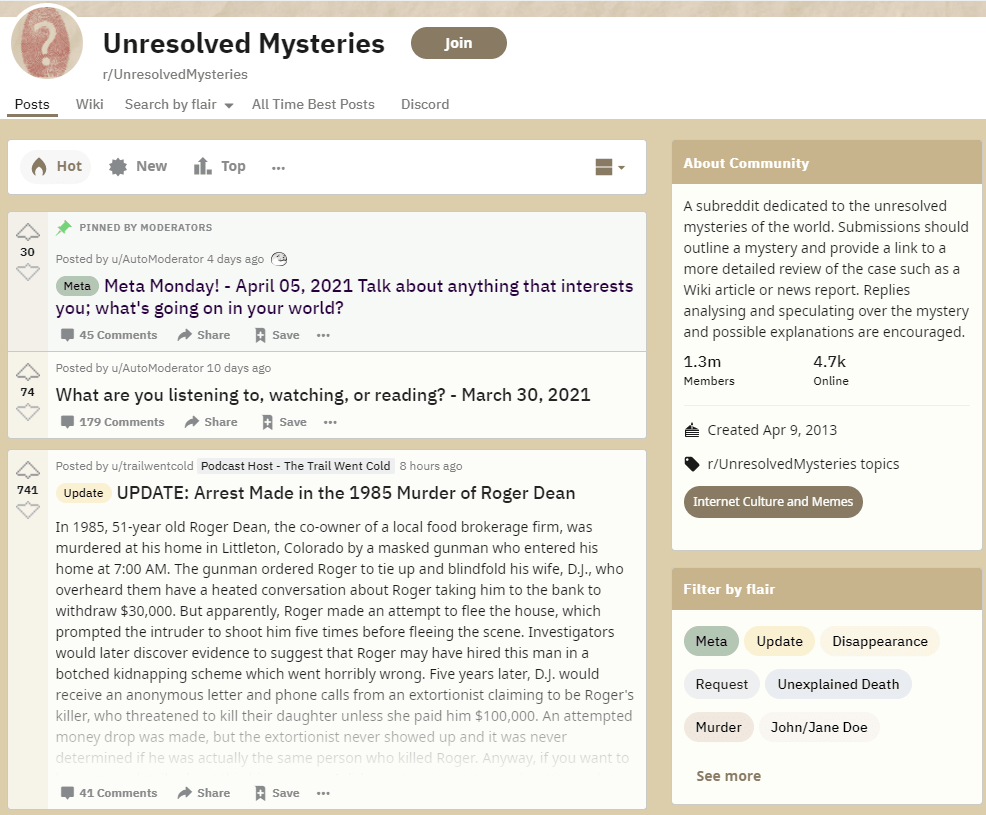Filter by John/Jane Doe flair

[x=819, y=727]
